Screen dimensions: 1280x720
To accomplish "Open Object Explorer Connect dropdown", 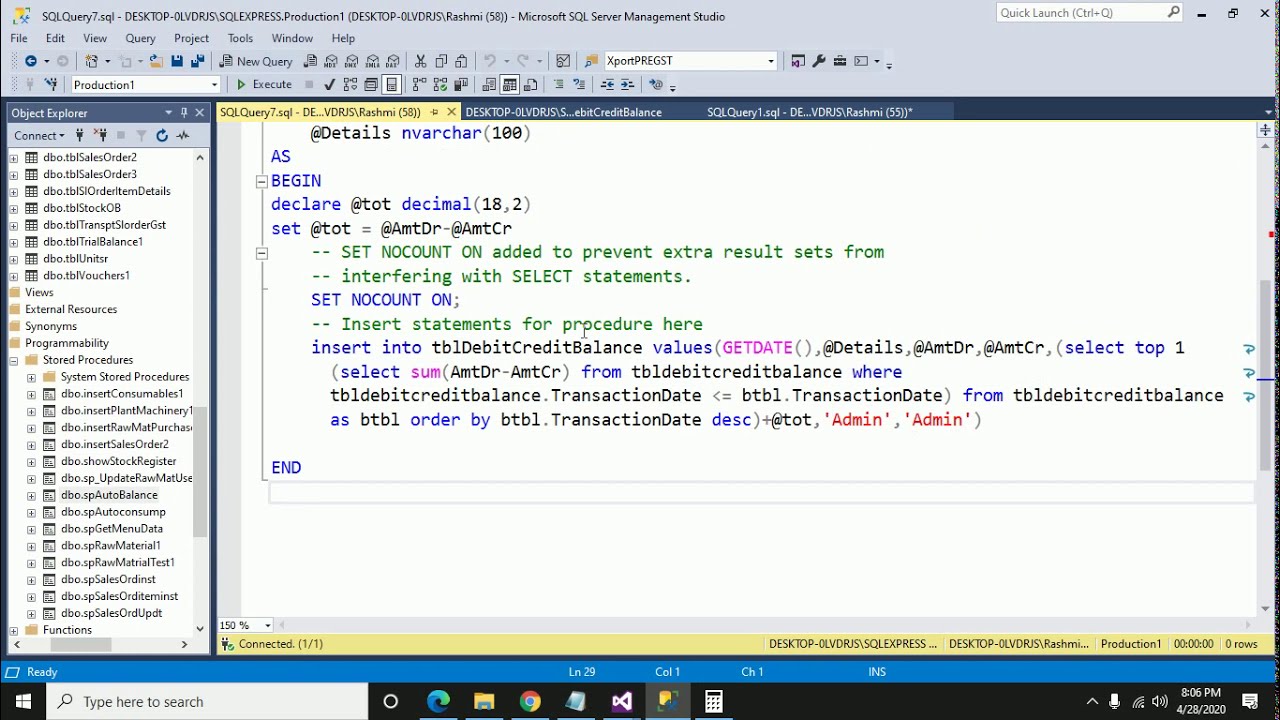I will click(x=40, y=135).
